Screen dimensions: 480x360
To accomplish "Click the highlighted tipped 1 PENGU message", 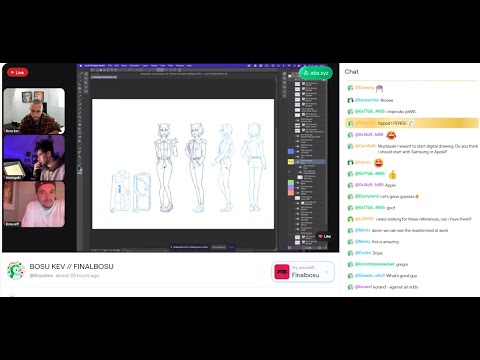I will coord(412,123).
